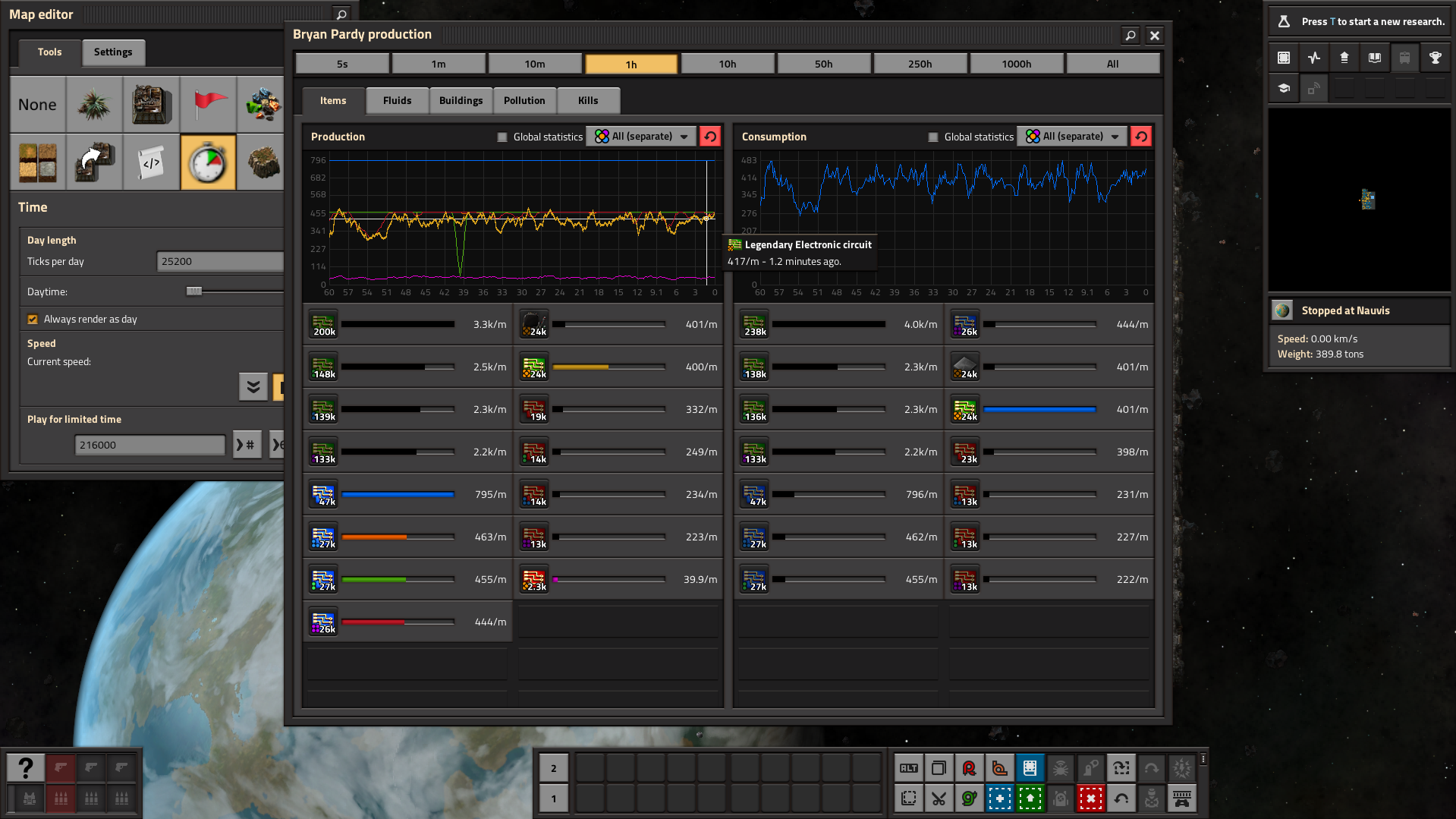Open the tile painting tool
This screenshot has height=819, width=1456.
[x=38, y=162]
